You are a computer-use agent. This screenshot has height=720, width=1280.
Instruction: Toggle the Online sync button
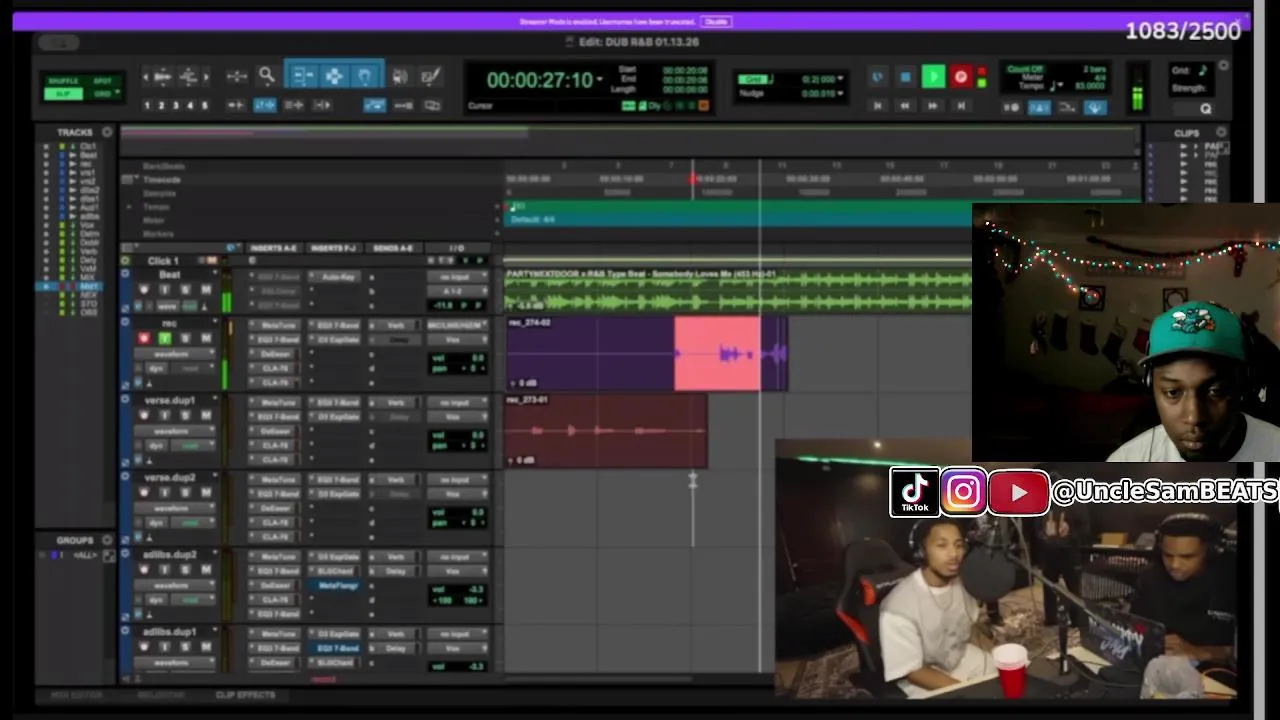(878, 77)
